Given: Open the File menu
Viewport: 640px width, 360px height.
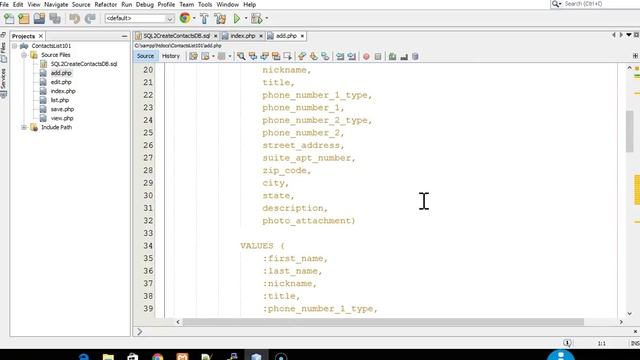Looking at the screenshot, I should (x=4, y=4).
